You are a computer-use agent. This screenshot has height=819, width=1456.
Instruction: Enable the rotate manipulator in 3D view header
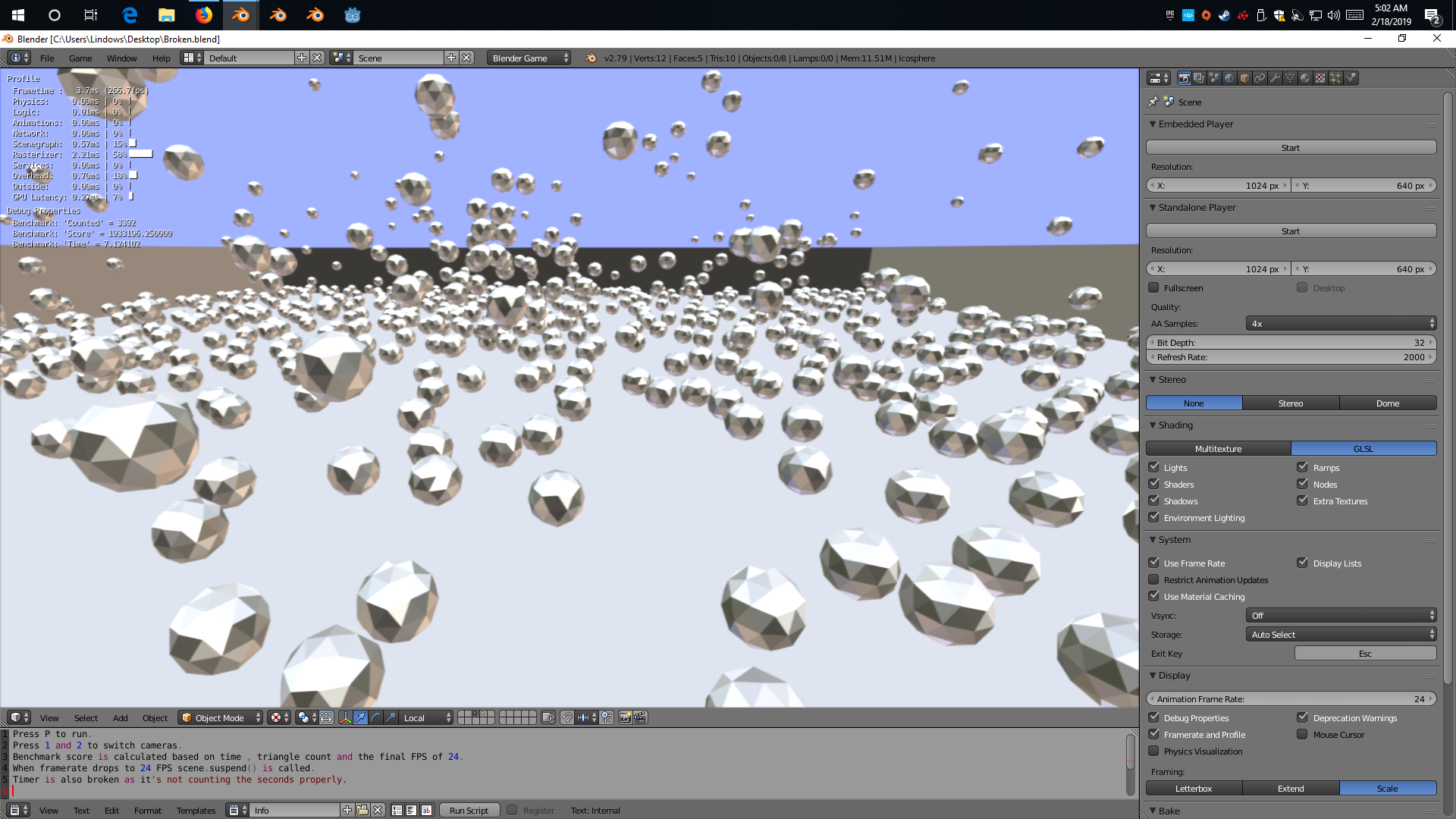click(x=375, y=718)
